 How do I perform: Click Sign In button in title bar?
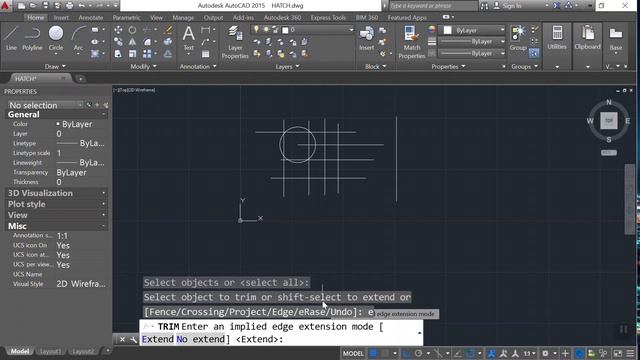508,6
